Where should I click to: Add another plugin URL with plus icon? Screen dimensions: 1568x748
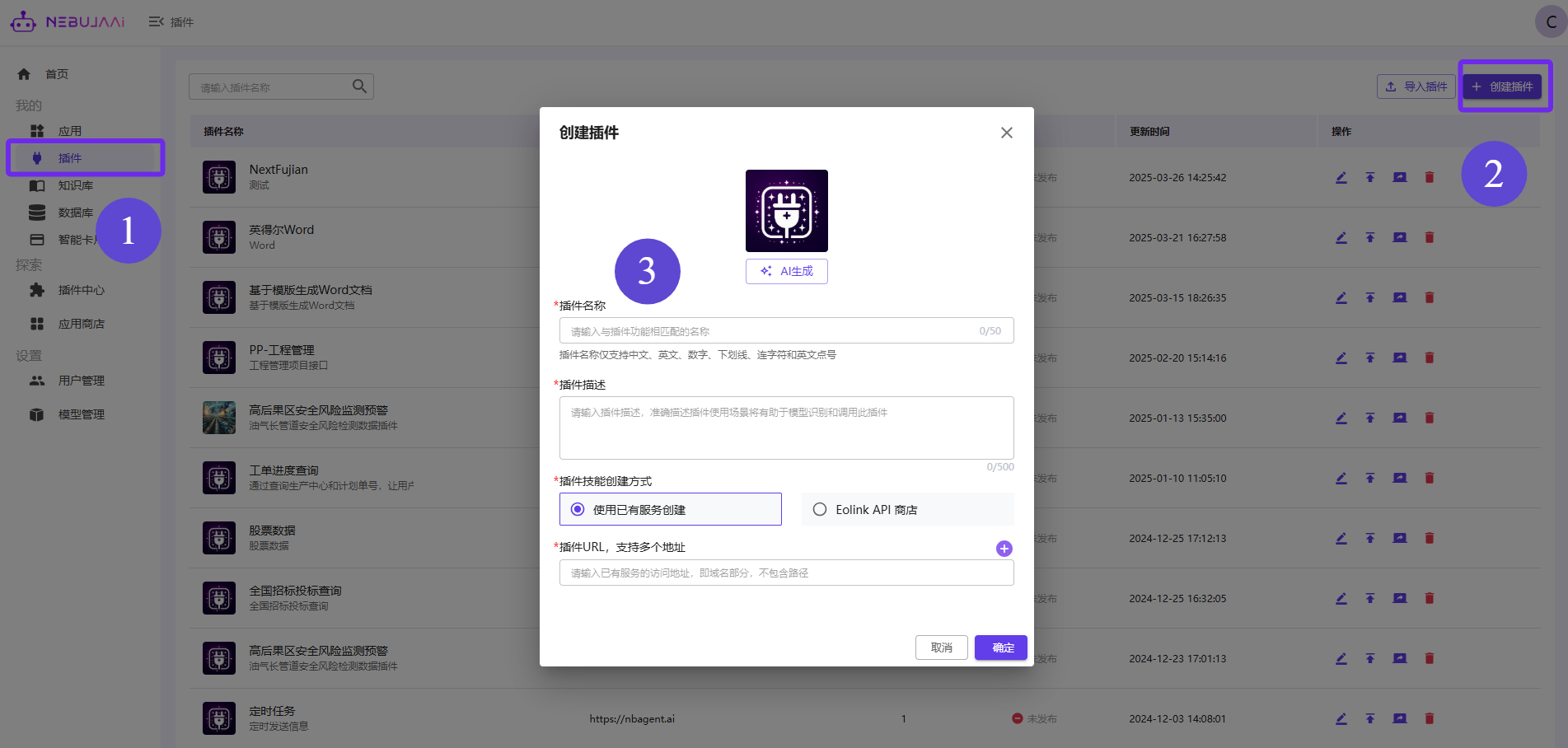(1004, 548)
